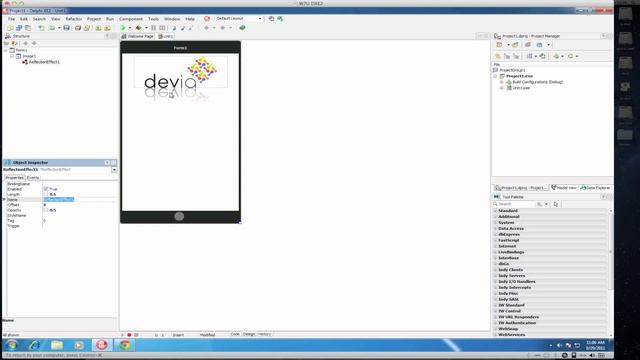This screenshot has width=640, height=360.
Task: Open the Tools menu
Action: click(153, 19)
